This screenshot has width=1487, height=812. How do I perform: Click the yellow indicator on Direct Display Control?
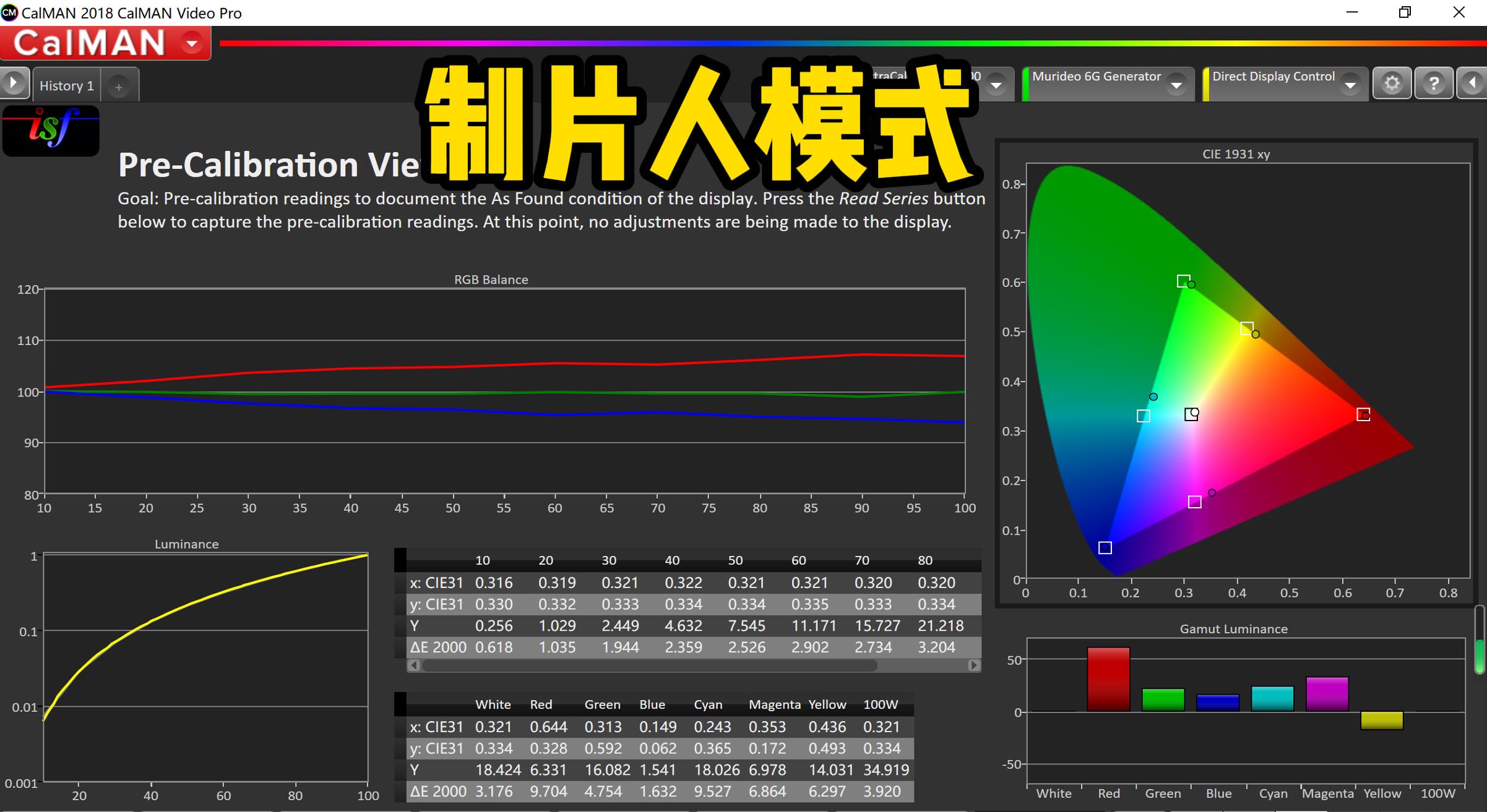point(1207,83)
